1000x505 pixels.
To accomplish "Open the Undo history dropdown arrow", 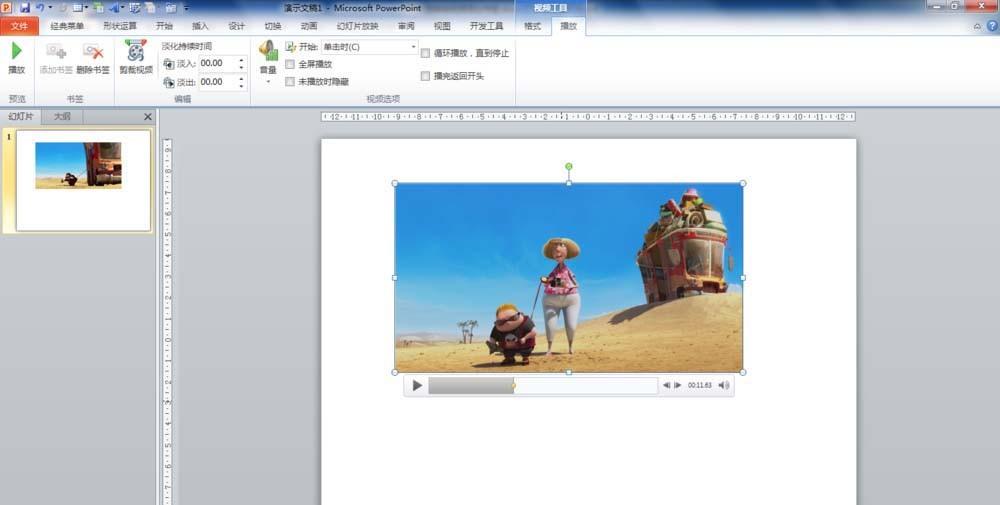I will 50,8.
